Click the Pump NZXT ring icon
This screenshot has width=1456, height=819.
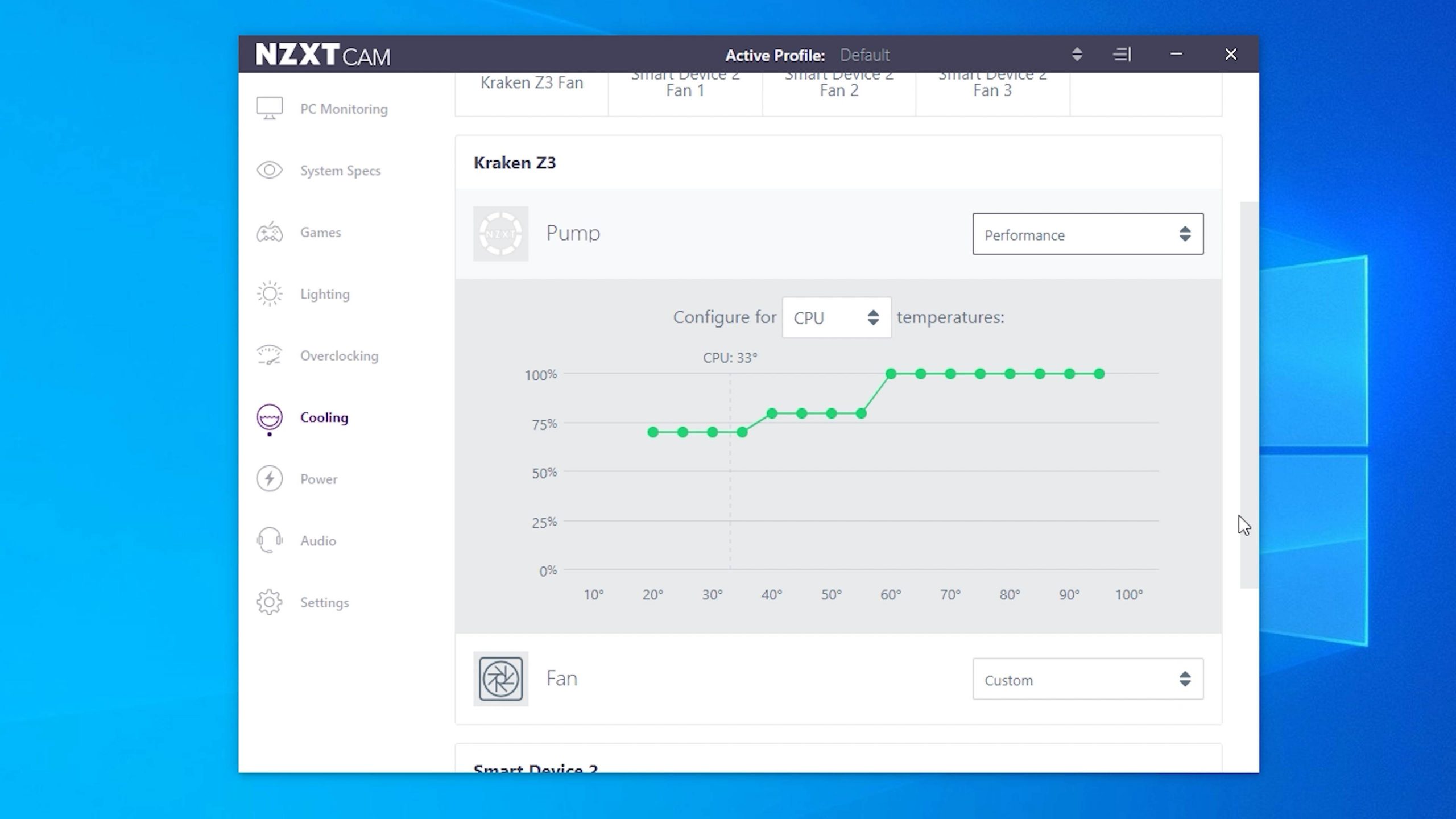500,234
